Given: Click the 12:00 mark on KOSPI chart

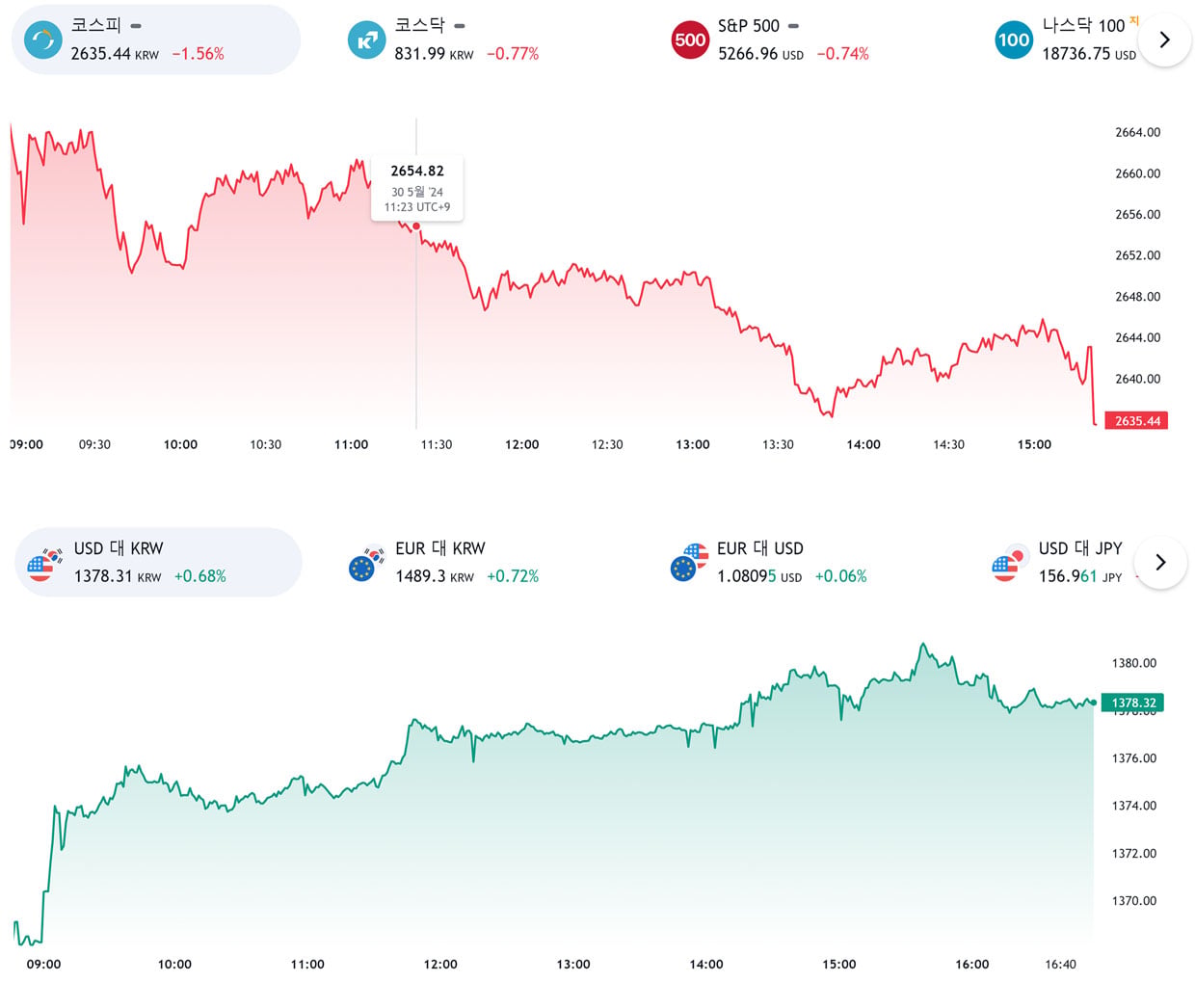Looking at the screenshot, I should (522, 444).
